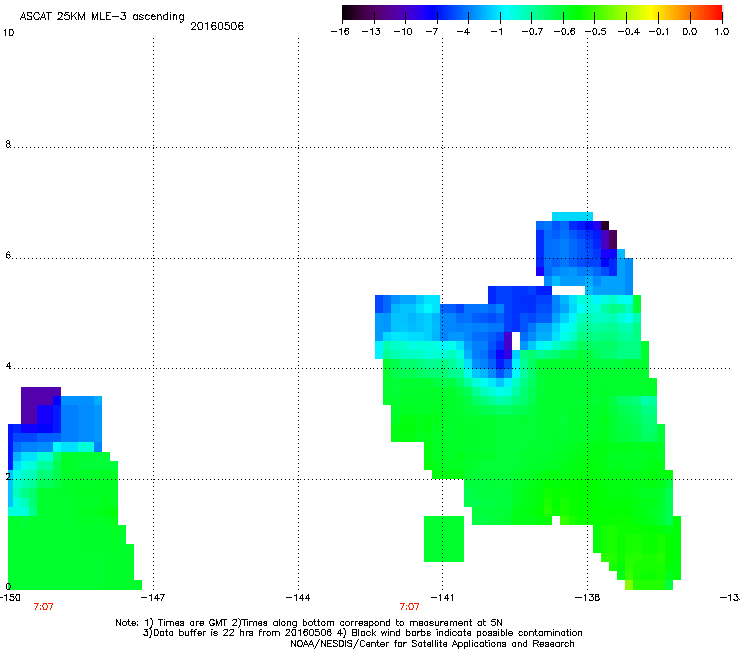Click the red time label '7:07' near -141
The image size is (740, 650).
(x=409, y=607)
